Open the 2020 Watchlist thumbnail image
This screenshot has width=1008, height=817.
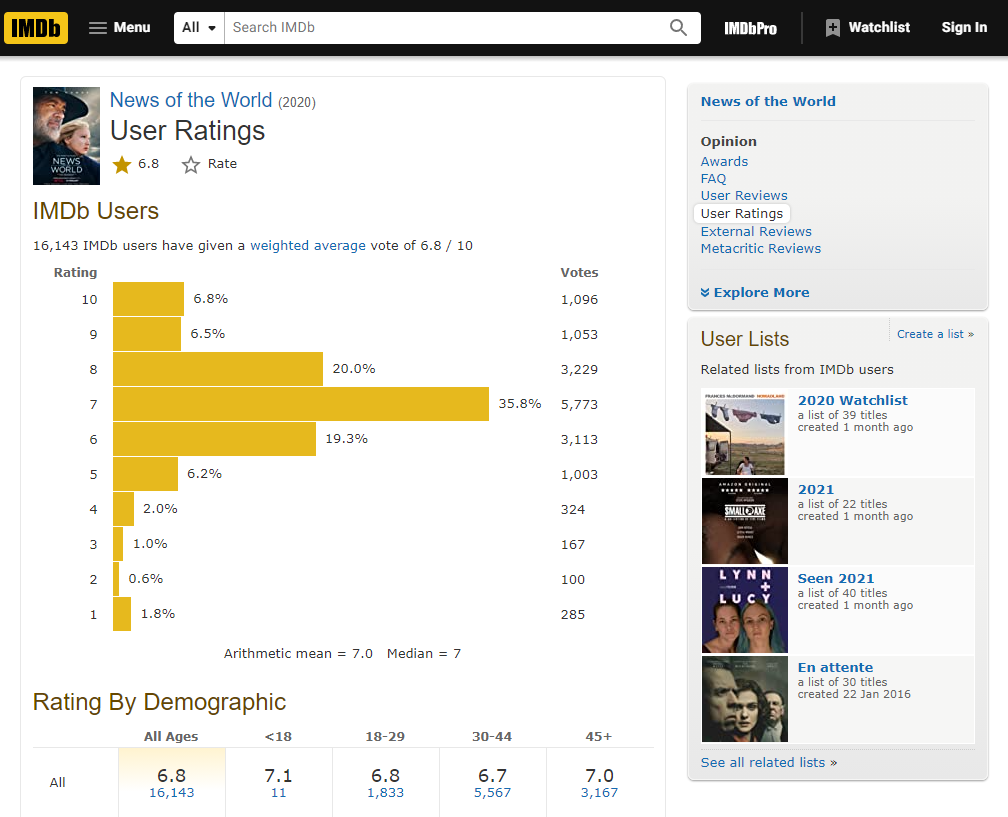coord(744,432)
